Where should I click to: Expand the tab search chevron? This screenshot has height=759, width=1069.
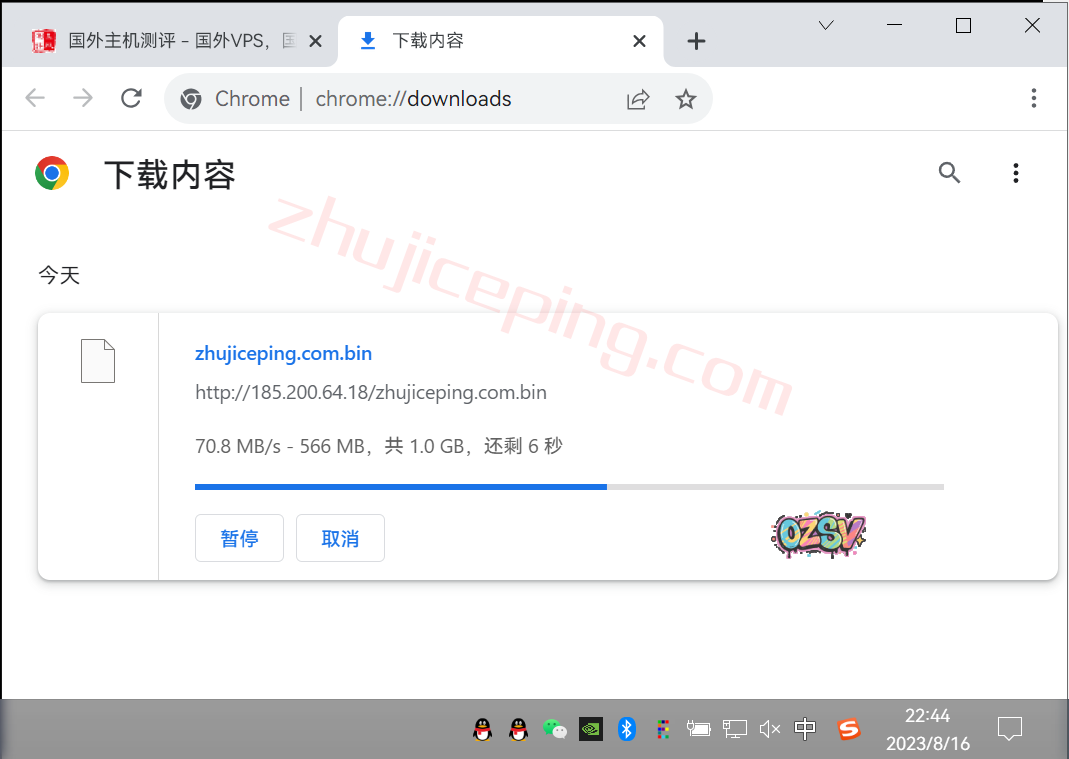point(826,26)
